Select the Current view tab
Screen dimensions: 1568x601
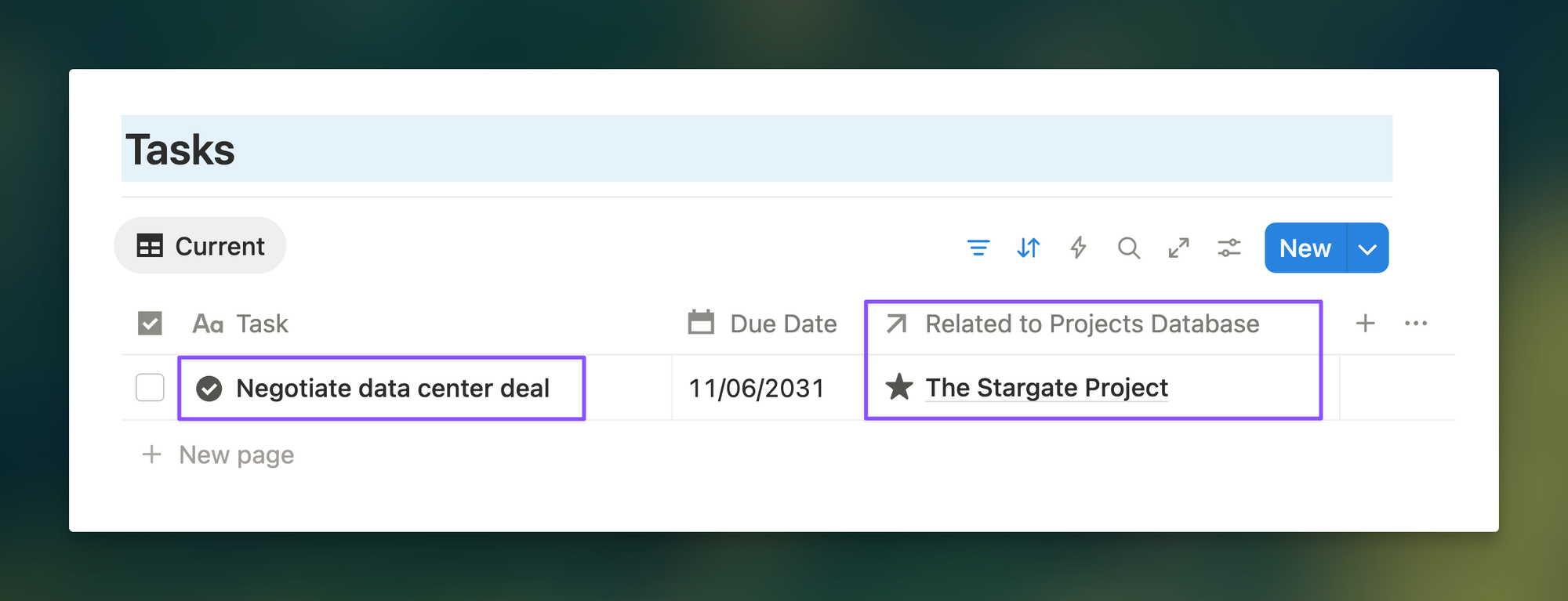pos(201,246)
